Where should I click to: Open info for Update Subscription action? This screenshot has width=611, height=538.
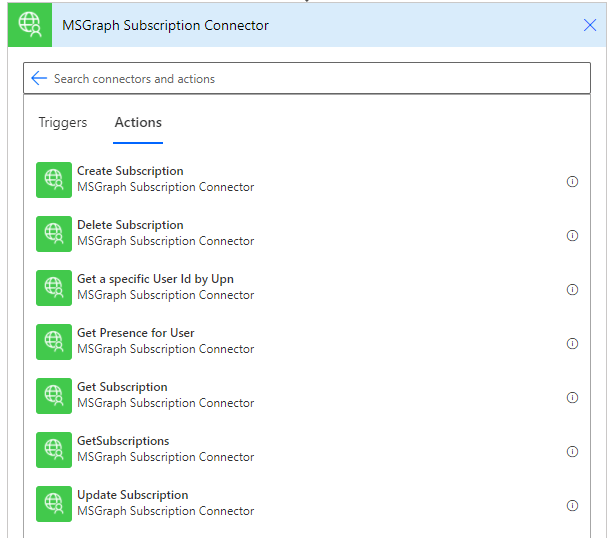pos(572,506)
